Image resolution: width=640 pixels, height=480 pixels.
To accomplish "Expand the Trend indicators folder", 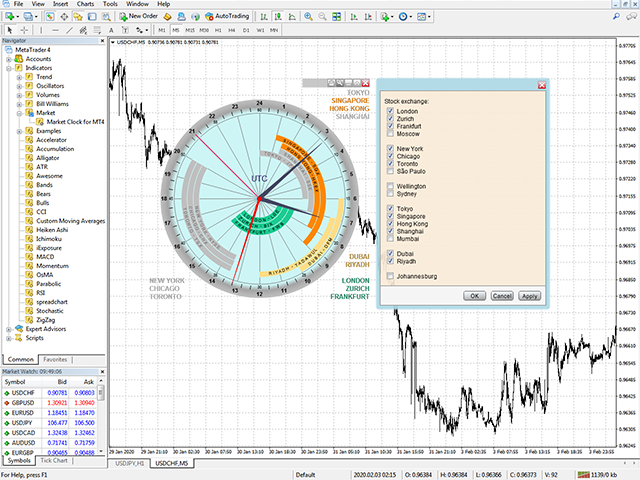I will 19,77.
